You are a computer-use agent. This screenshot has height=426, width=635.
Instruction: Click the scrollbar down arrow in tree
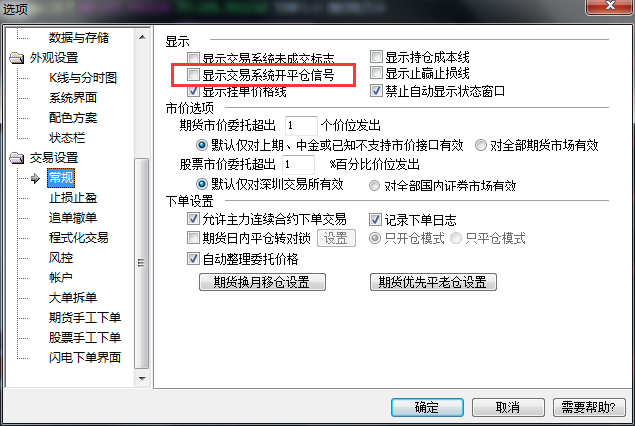click(x=142, y=379)
